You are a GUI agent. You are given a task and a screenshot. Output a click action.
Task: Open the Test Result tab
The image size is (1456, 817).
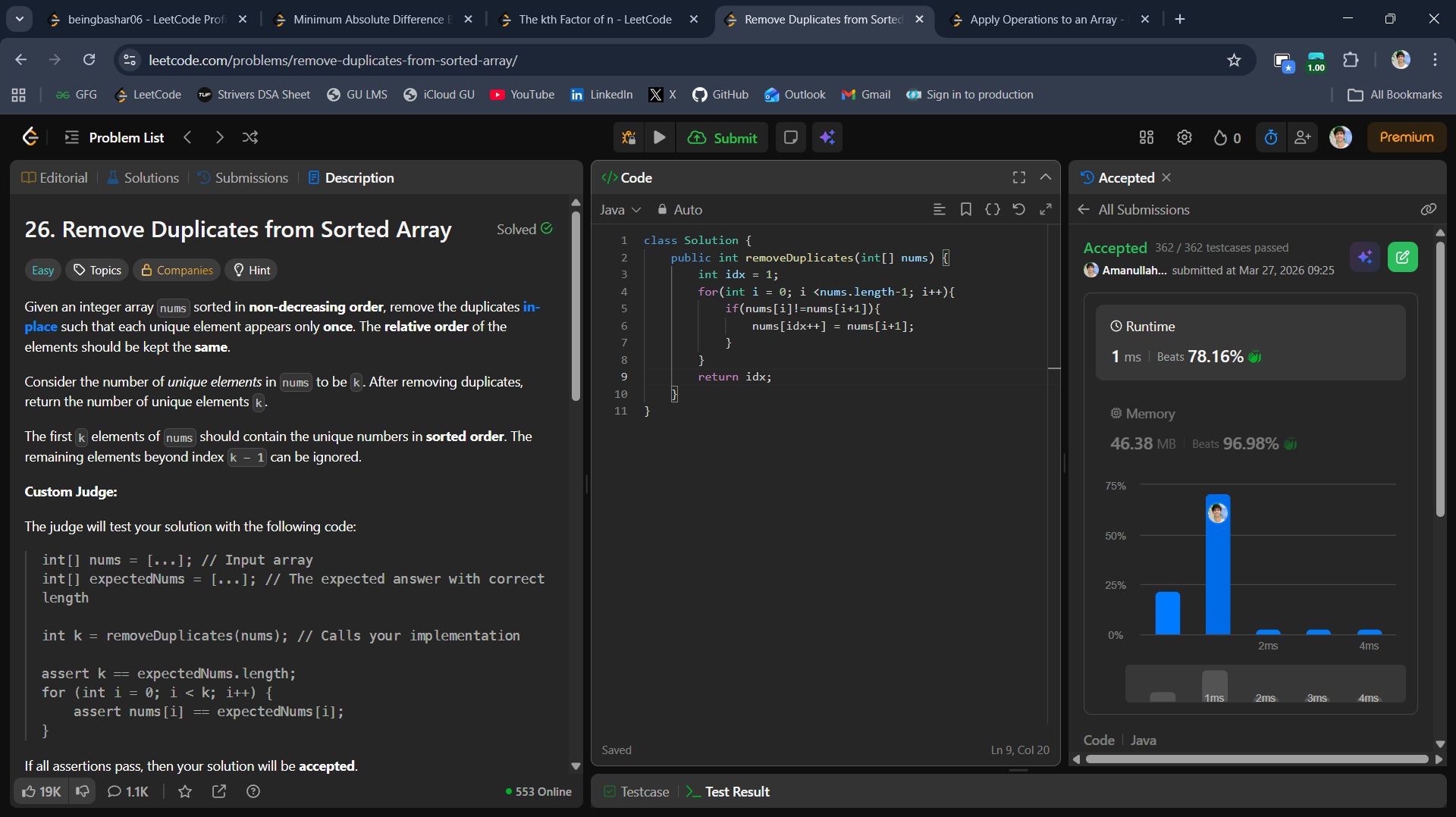point(728,791)
